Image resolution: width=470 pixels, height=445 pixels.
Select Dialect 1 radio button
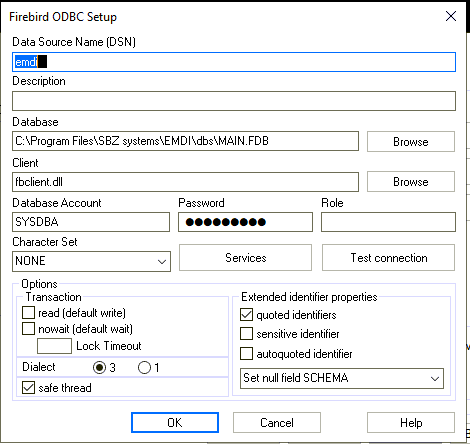144,367
